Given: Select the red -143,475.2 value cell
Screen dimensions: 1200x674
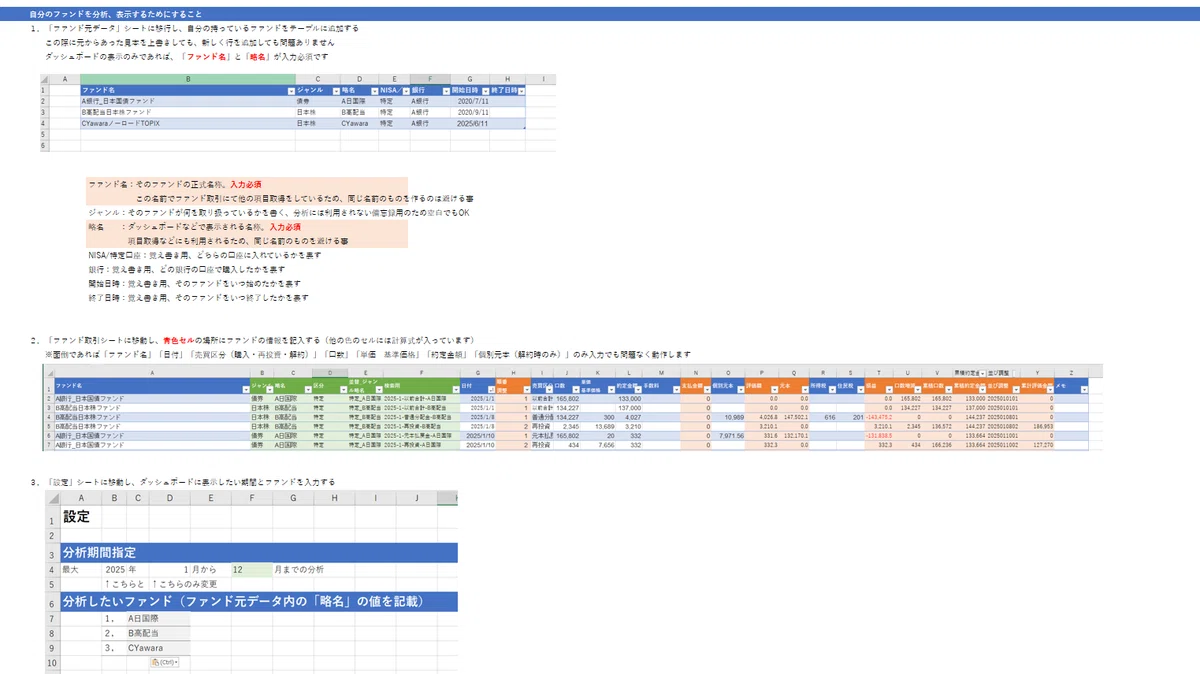Looking at the screenshot, I should coord(879,417).
